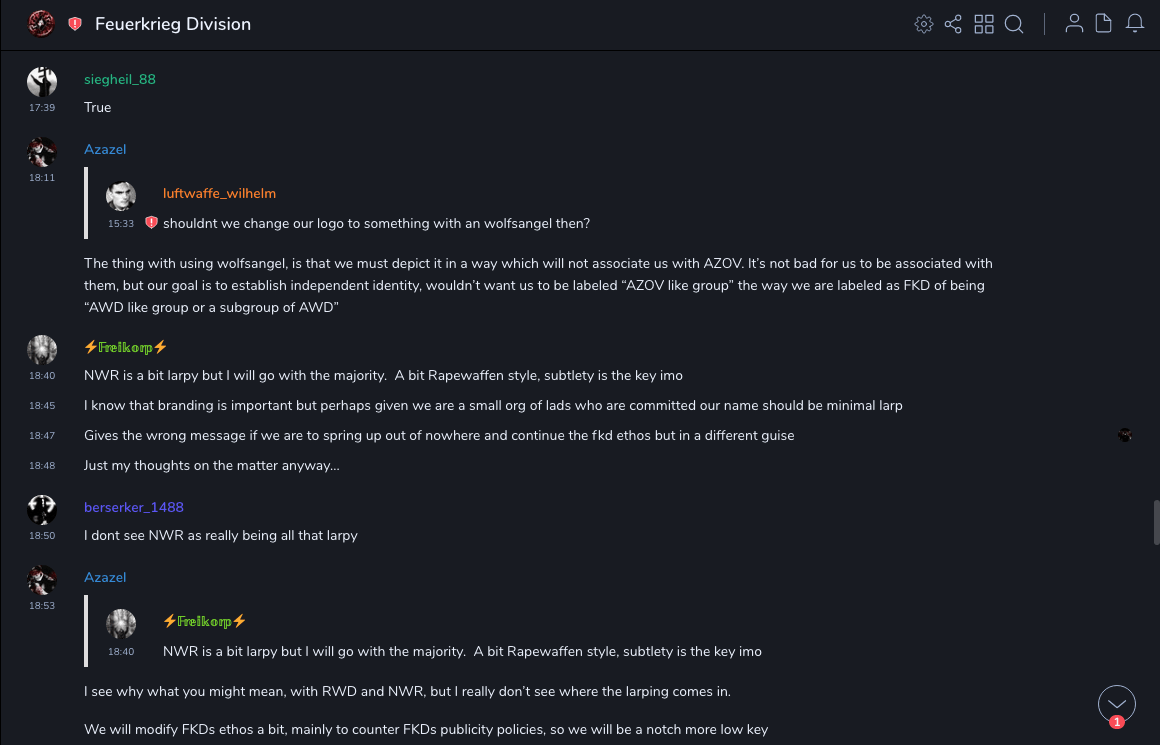Open the chat settings gear icon
This screenshot has width=1160, height=745.
point(924,24)
